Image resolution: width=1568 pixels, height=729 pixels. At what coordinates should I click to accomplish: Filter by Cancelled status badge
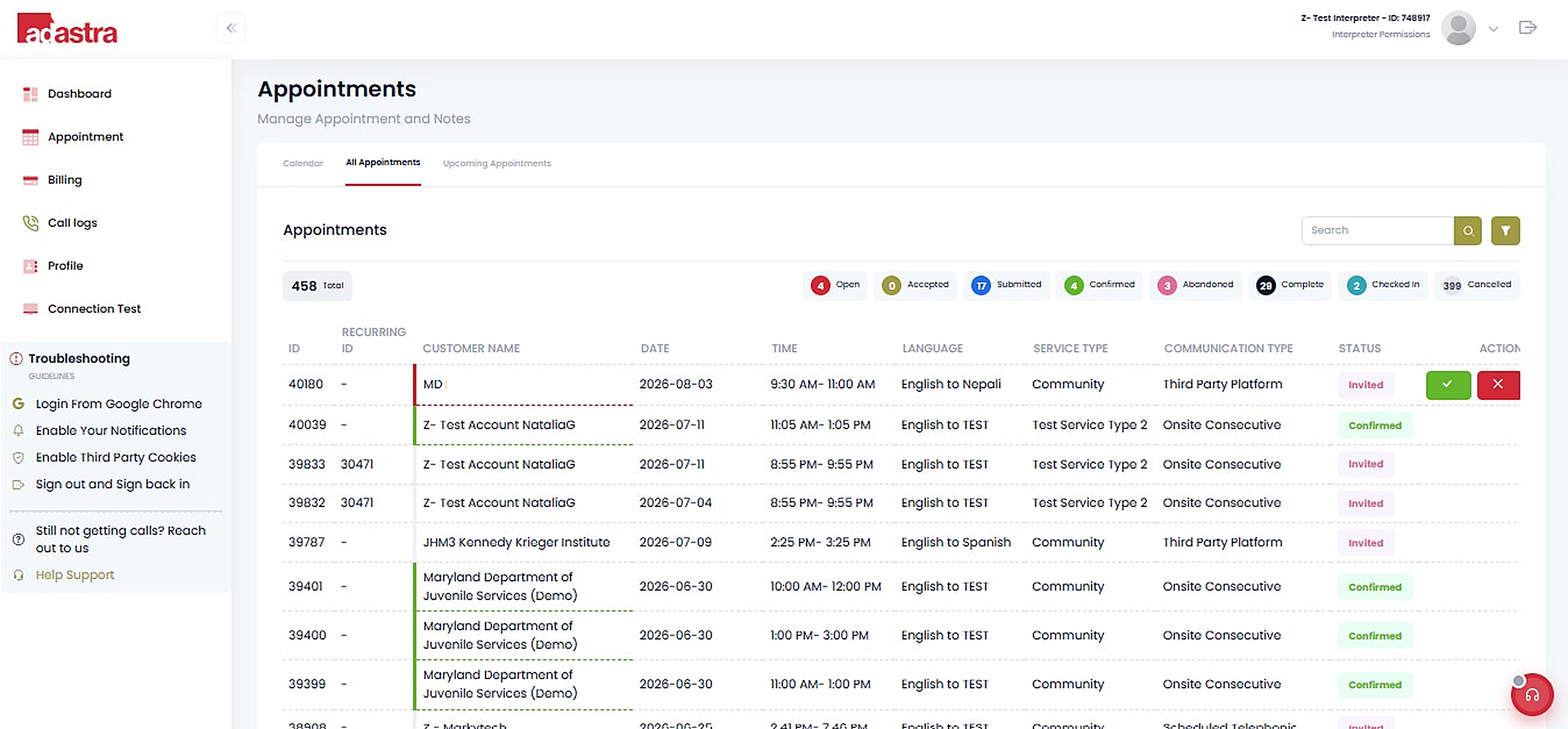(x=1477, y=285)
